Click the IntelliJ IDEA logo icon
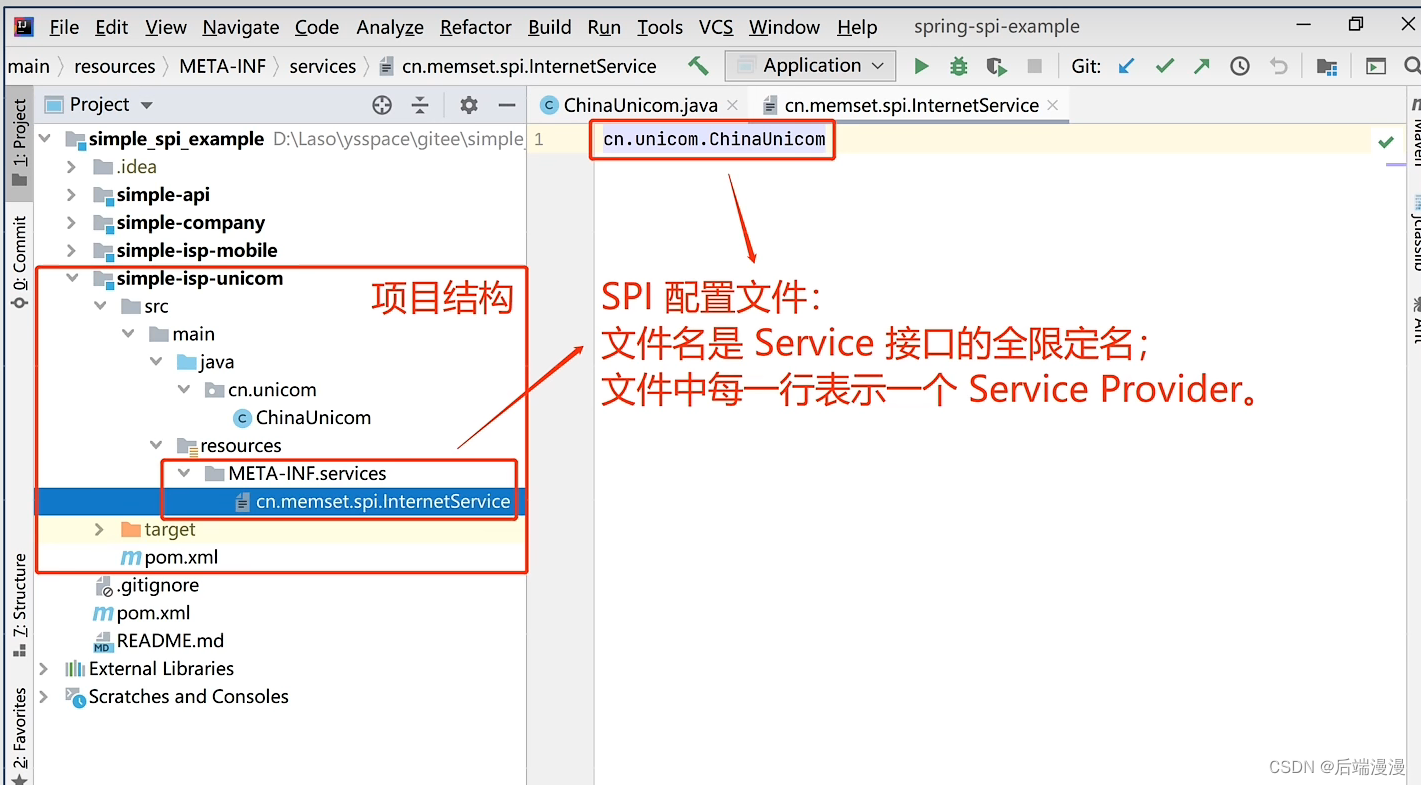The height and width of the screenshot is (785, 1421). click(x=23, y=27)
